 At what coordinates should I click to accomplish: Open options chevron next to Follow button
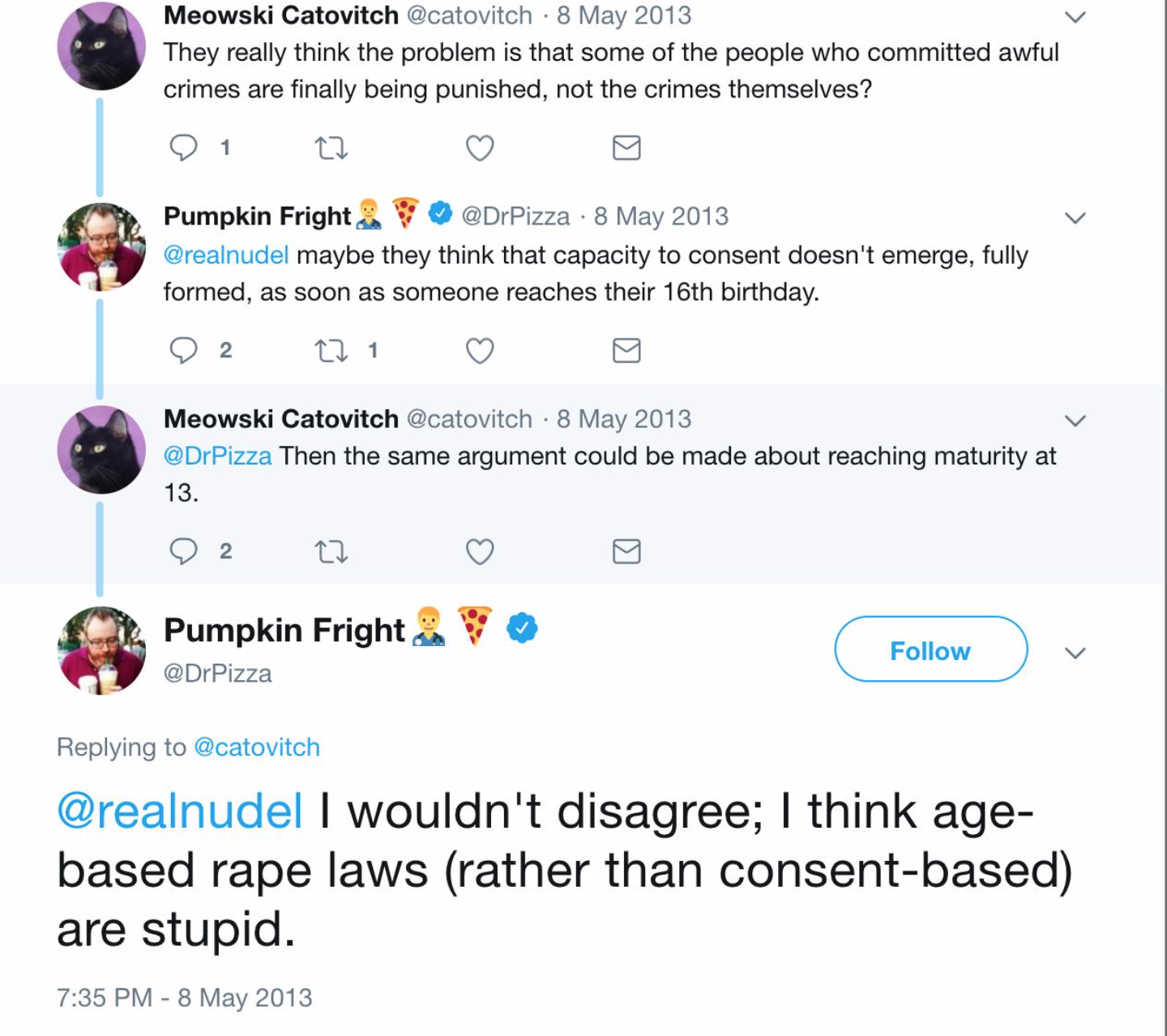[x=1075, y=653]
